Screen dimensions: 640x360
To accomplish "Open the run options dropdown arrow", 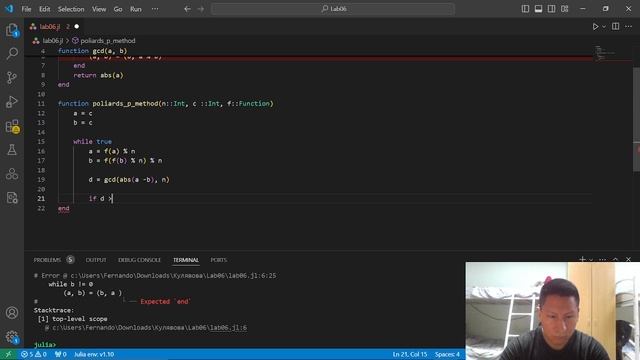I will click(x=604, y=27).
